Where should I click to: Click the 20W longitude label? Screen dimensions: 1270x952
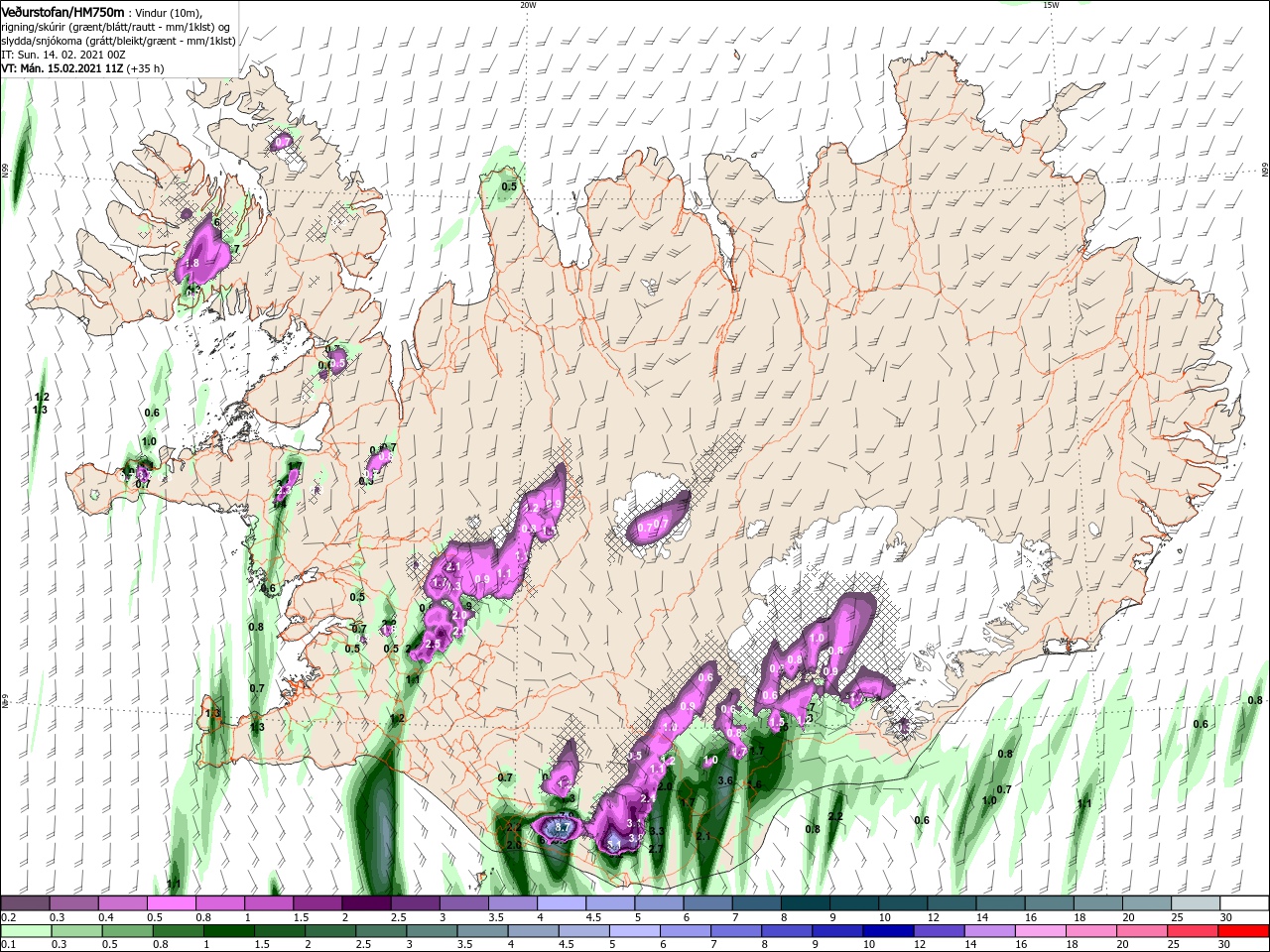coord(528,5)
